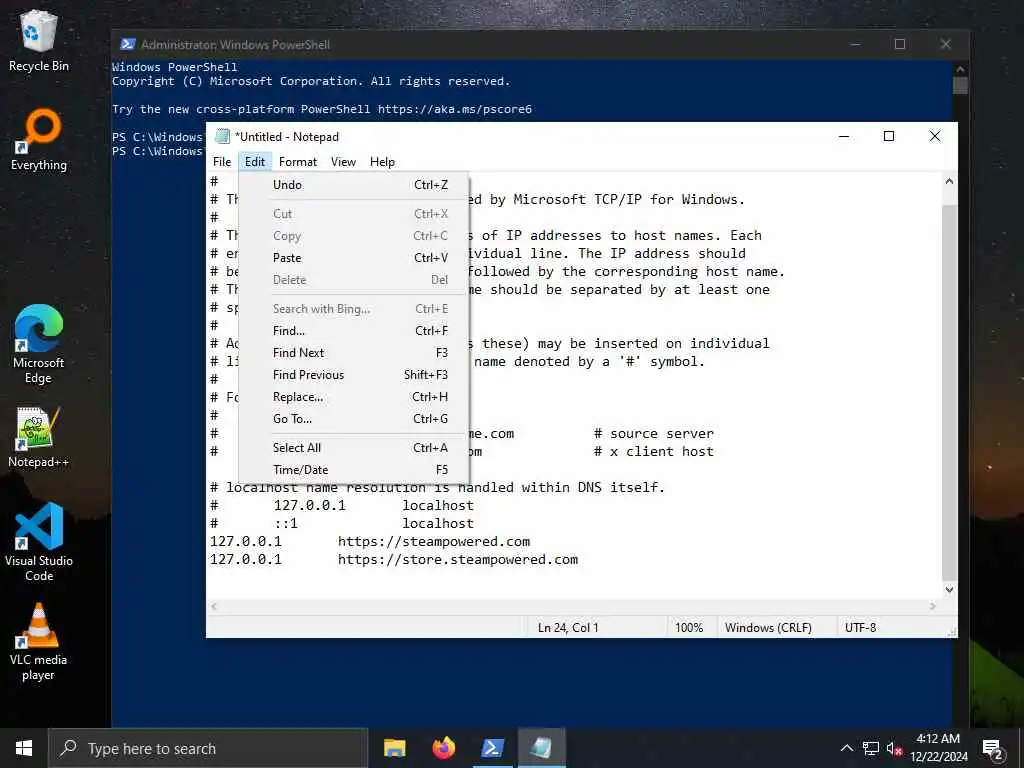This screenshot has width=1024, height=768.
Task: Select Find Next in the Edit menu
Action: (x=354, y=353)
